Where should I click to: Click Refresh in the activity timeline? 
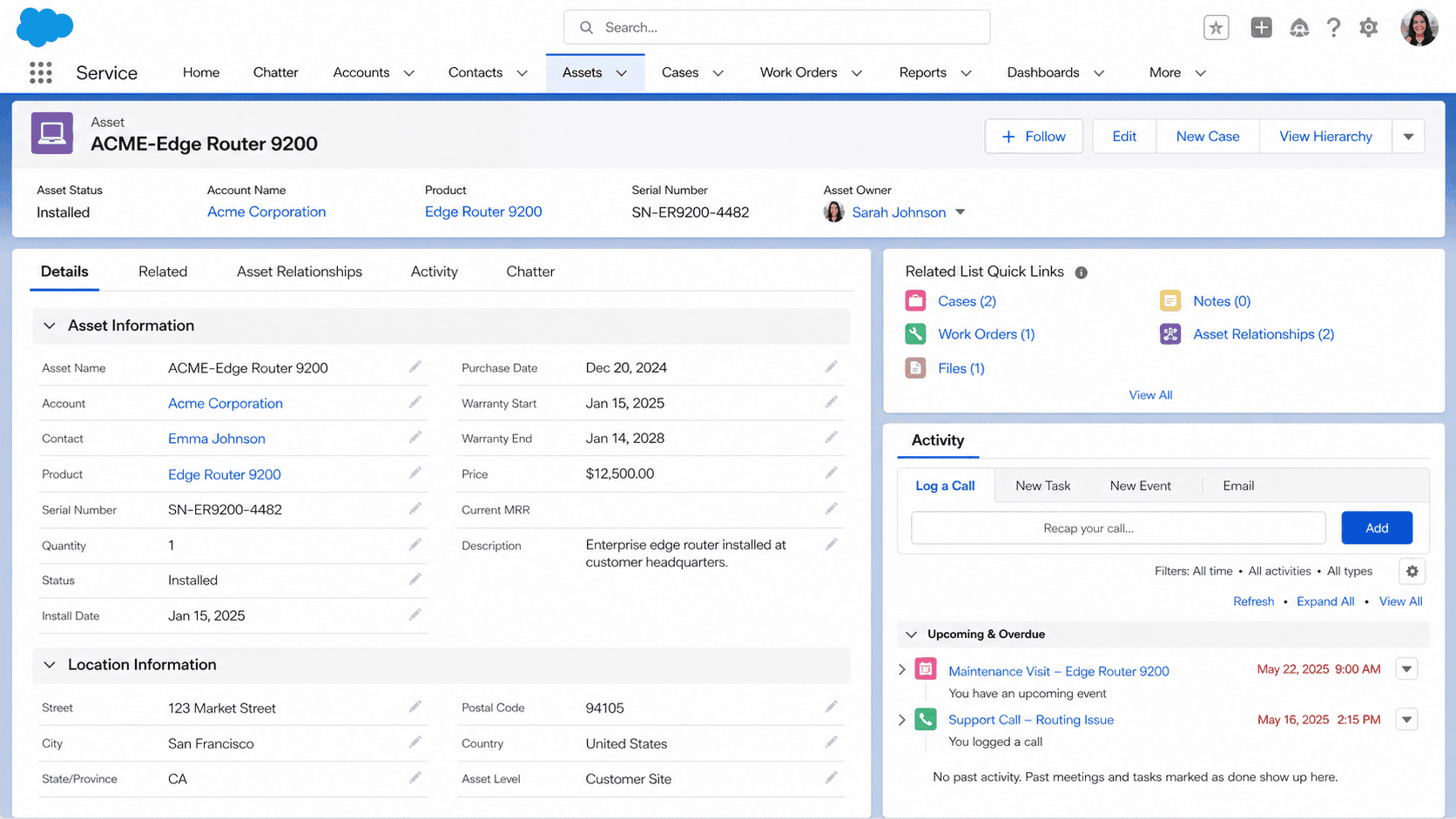pyautogui.click(x=1253, y=601)
